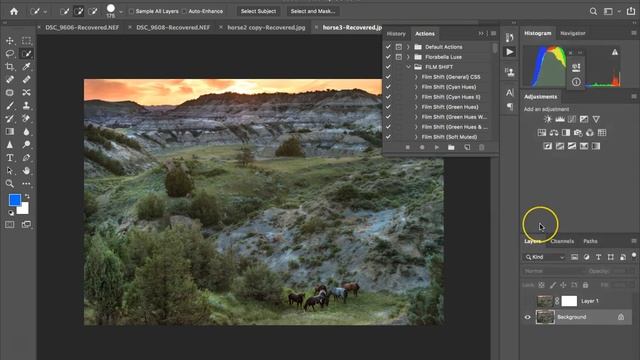Toggle layer filtering on/off switch
640x360 pixels.
pos(634,256)
